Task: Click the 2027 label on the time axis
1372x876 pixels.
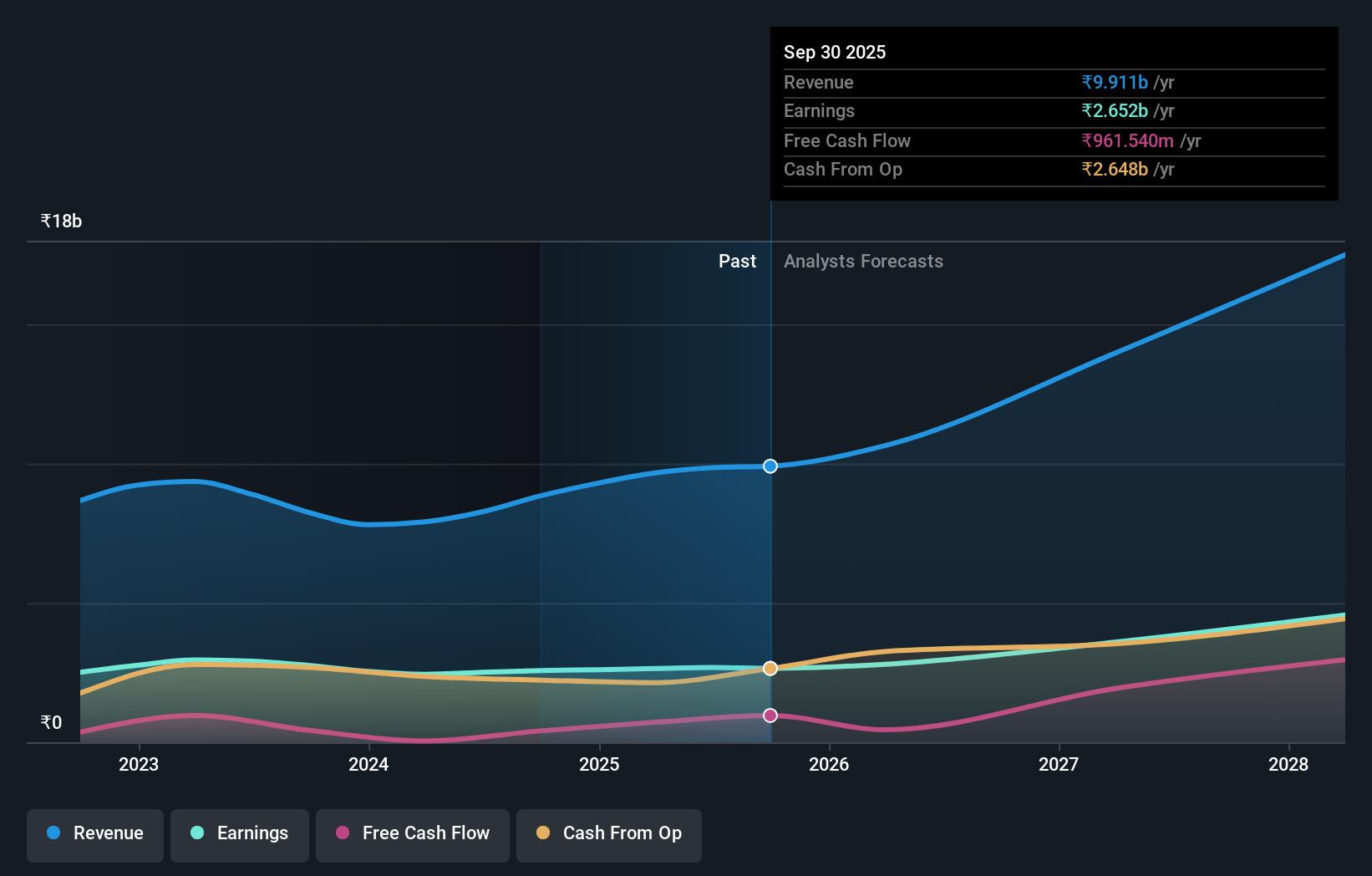Action: click(x=1058, y=764)
